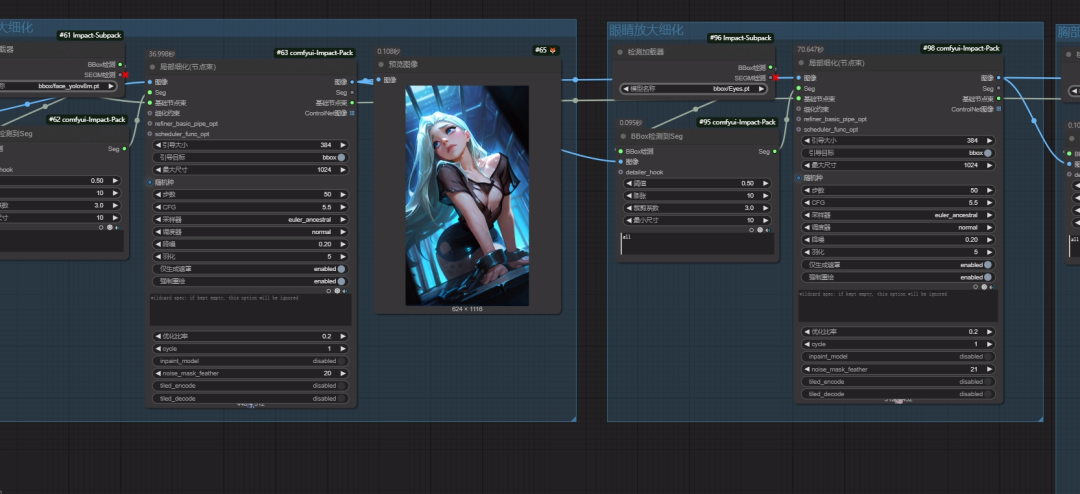The width and height of the screenshot is (1080, 494).
Task: Click the round gear icon above node #63 wildcard box
Action: click(337, 291)
